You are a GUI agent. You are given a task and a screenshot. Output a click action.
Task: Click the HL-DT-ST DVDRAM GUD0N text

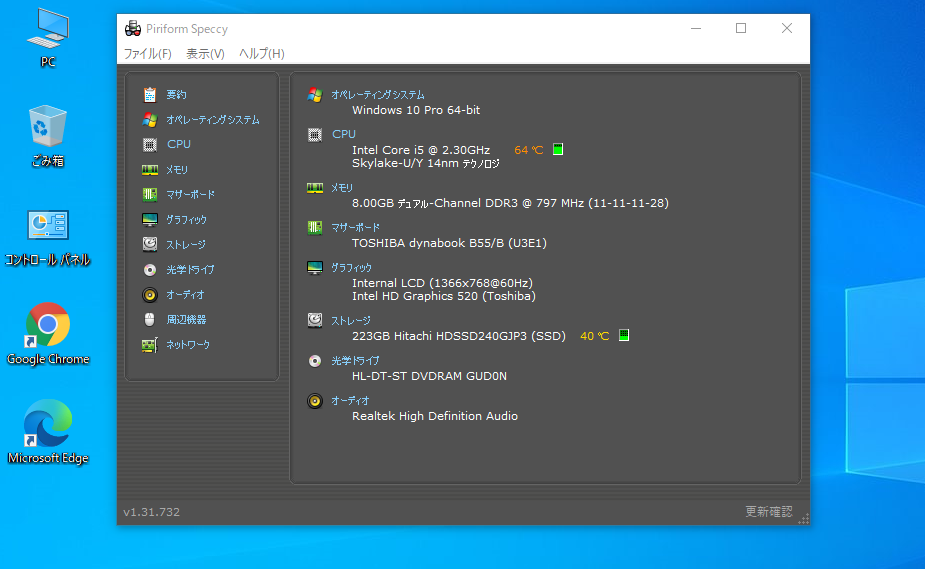[x=429, y=376]
